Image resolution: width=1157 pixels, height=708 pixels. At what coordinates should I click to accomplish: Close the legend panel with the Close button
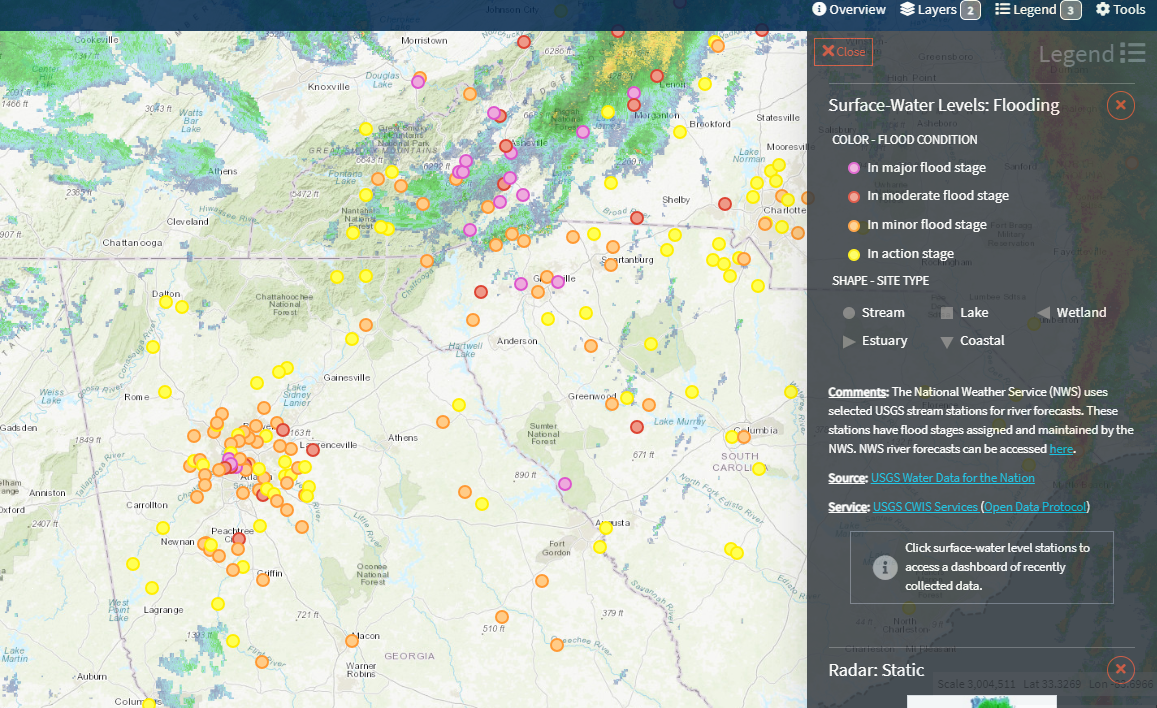[x=843, y=52]
